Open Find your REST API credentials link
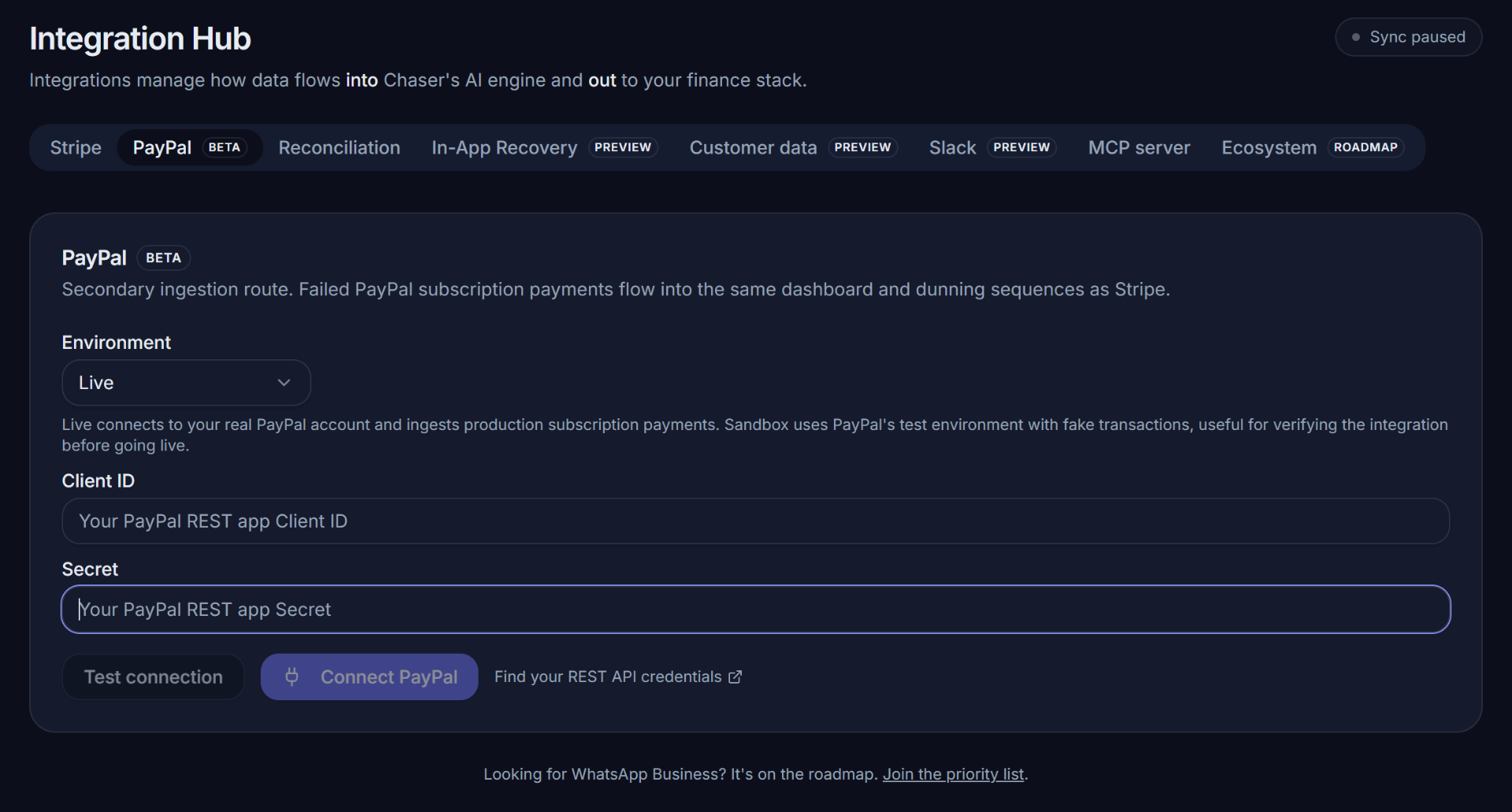Image resolution: width=1512 pixels, height=812 pixels. point(618,677)
